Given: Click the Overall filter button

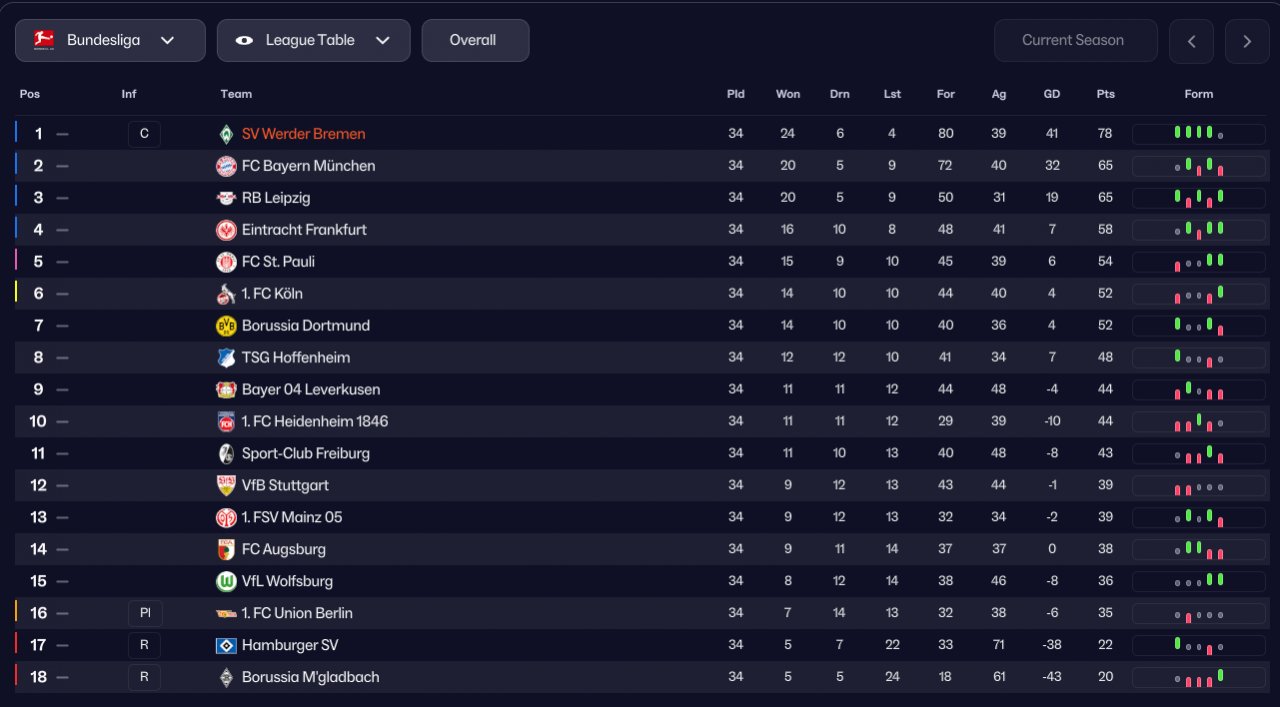Looking at the screenshot, I should tap(475, 41).
